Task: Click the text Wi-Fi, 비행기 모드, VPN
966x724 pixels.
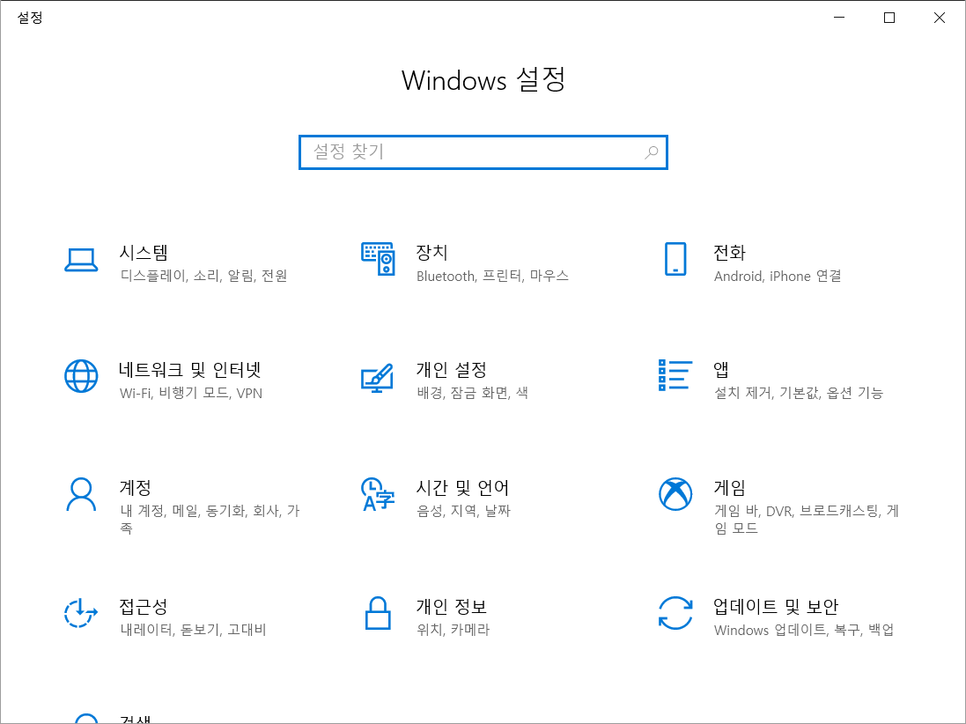Action: (191, 393)
